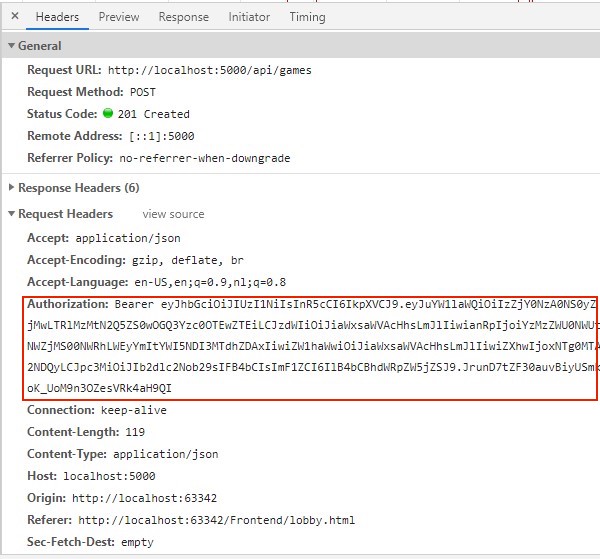This screenshot has height=559, width=600.
Task: Select the Referer lobby.html URL
Action: (x=217, y=520)
